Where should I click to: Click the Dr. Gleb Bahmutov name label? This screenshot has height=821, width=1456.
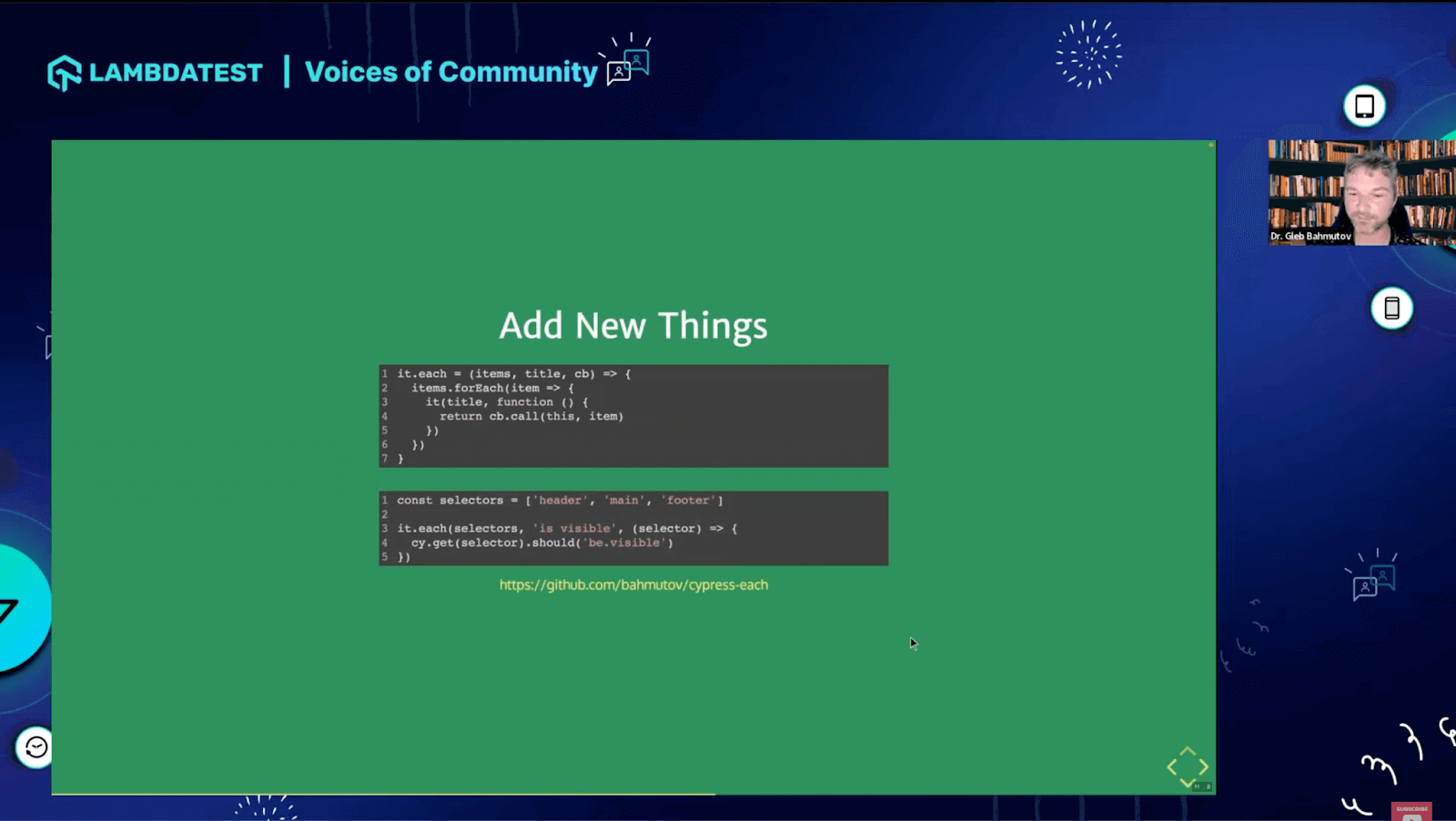1310,236
